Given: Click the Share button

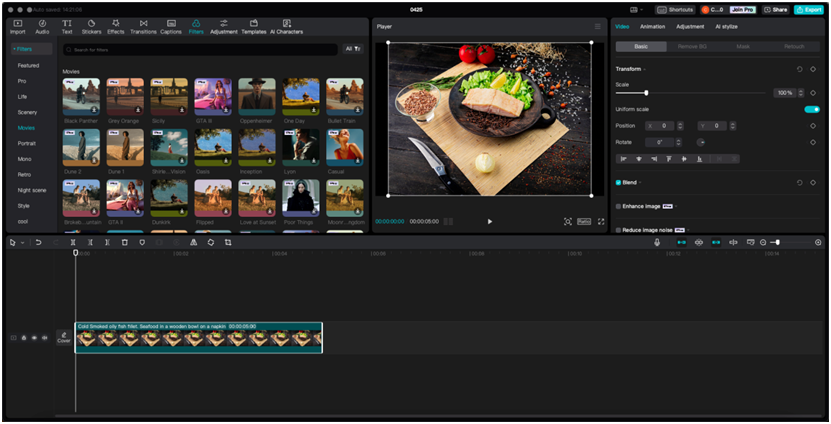Looking at the screenshot, I should [775, 9].
